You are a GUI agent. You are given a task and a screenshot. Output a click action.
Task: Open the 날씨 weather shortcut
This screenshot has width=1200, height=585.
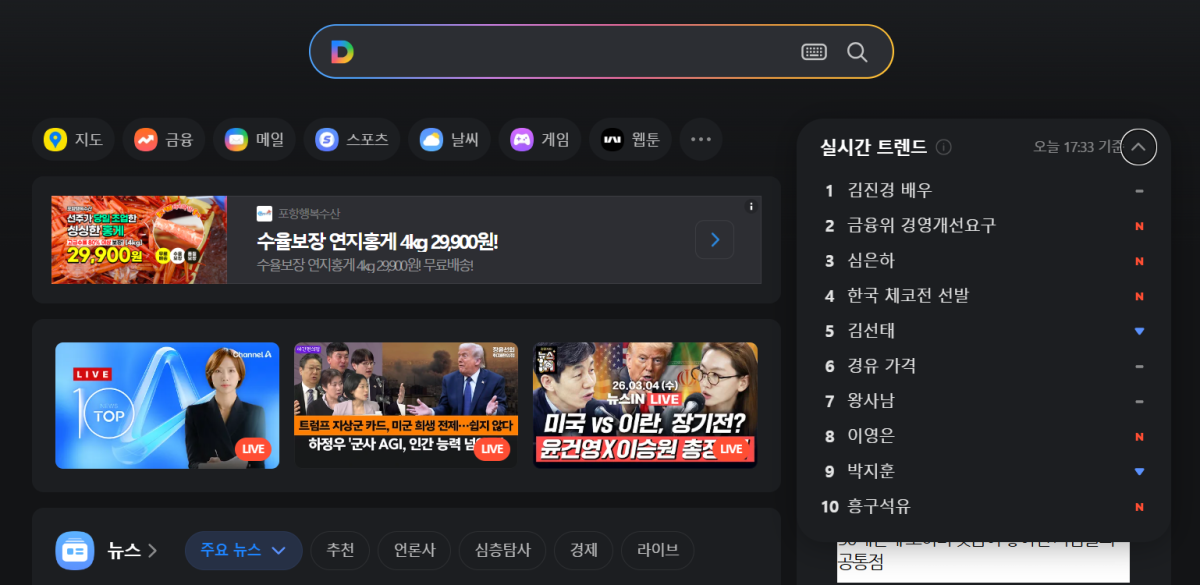(x=449, y=140)
